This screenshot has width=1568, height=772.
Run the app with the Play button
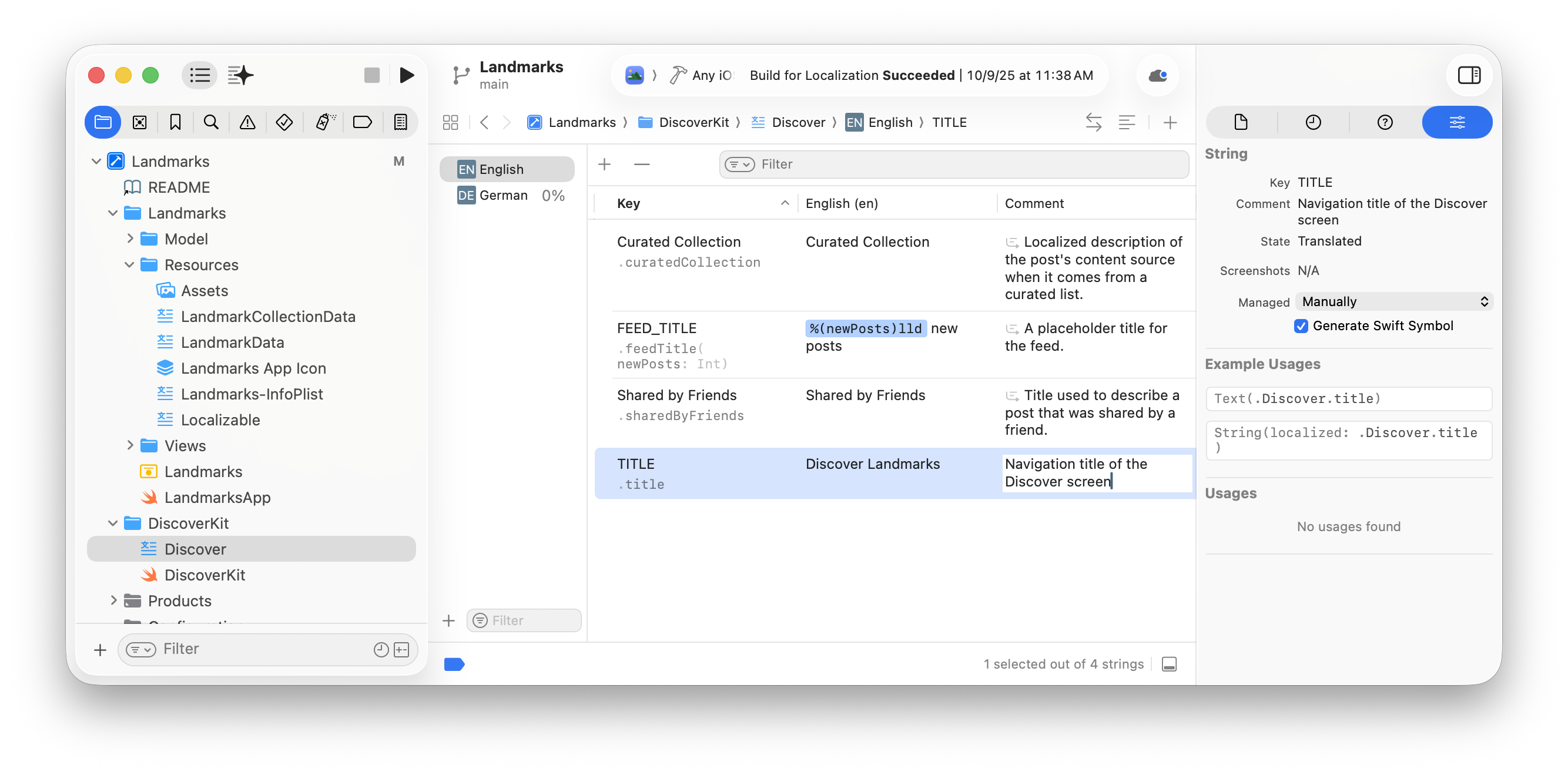pos(407,75)
